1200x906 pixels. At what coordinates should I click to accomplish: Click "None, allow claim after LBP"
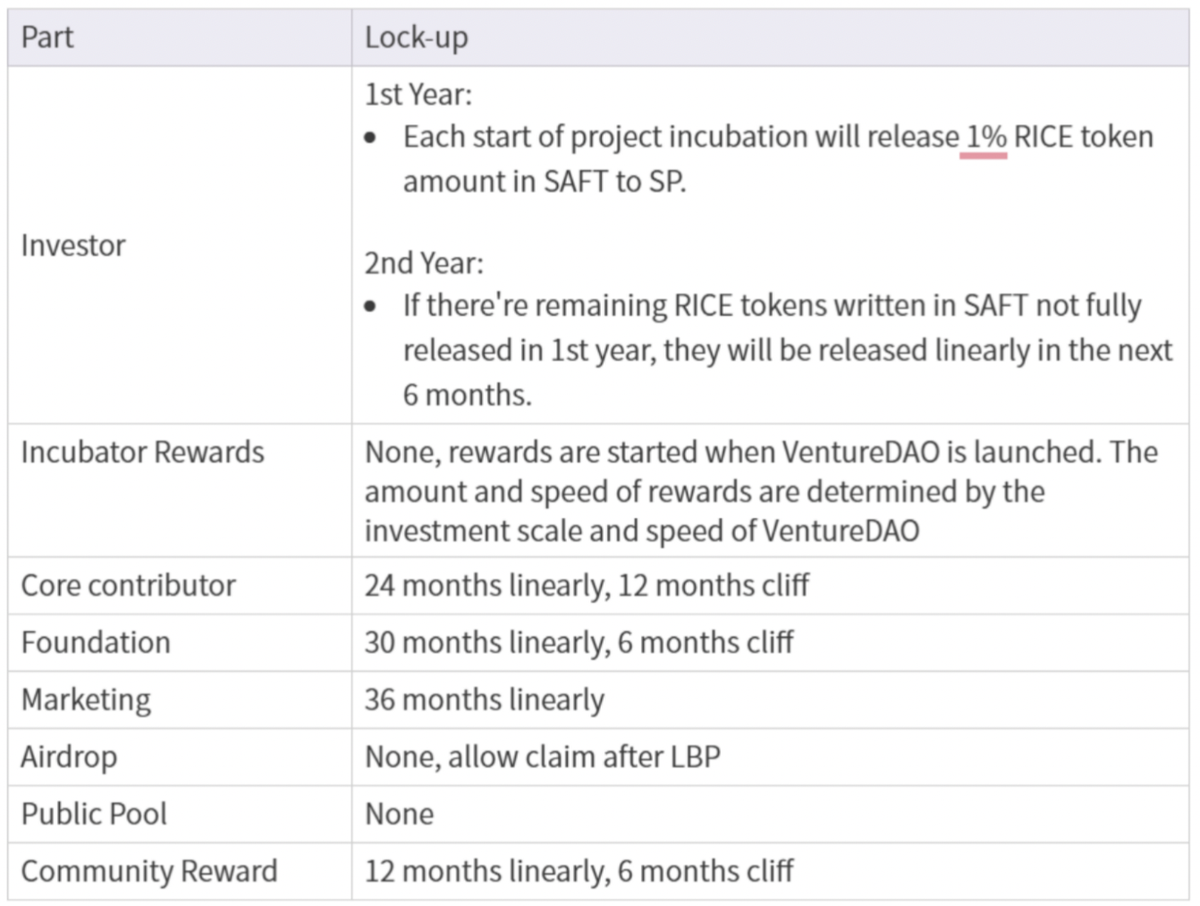pyautogui.click(x=541, y=756)
